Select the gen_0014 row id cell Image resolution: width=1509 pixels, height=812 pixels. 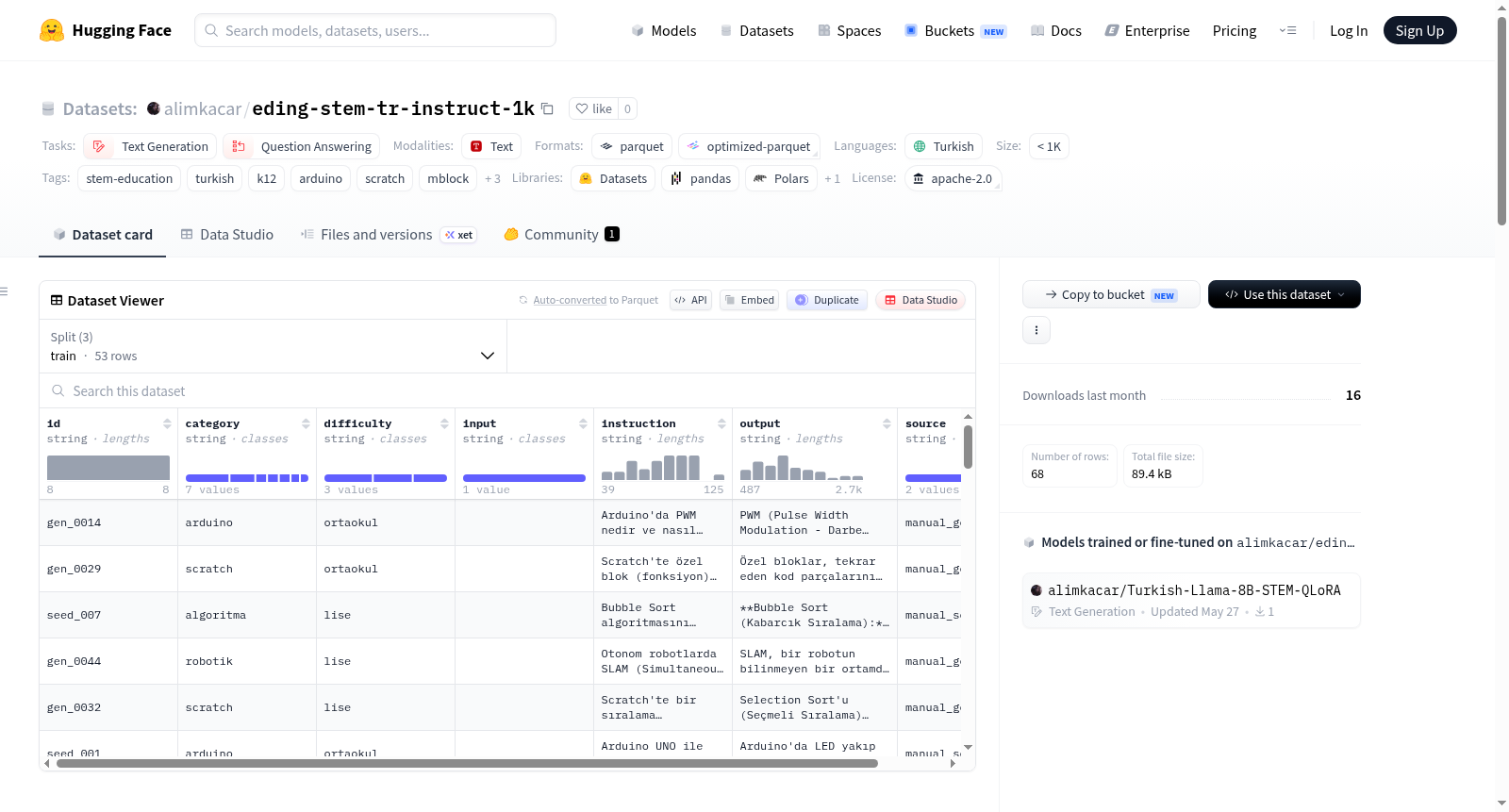108,522
